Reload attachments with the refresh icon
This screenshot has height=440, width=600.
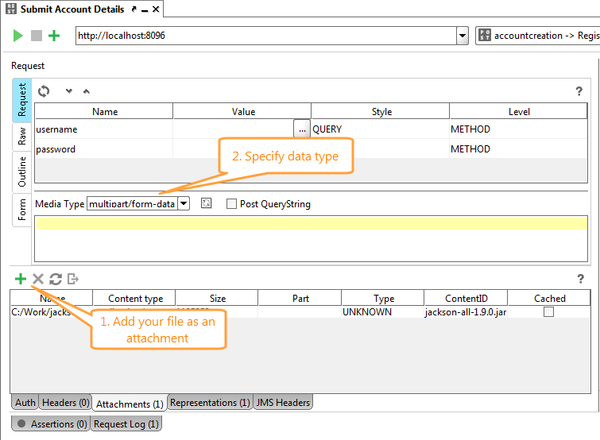click(x=56, y=279)
